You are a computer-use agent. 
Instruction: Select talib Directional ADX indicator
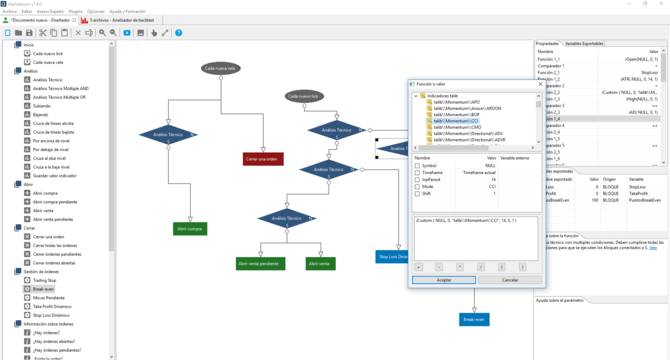(x=468, y=134)
